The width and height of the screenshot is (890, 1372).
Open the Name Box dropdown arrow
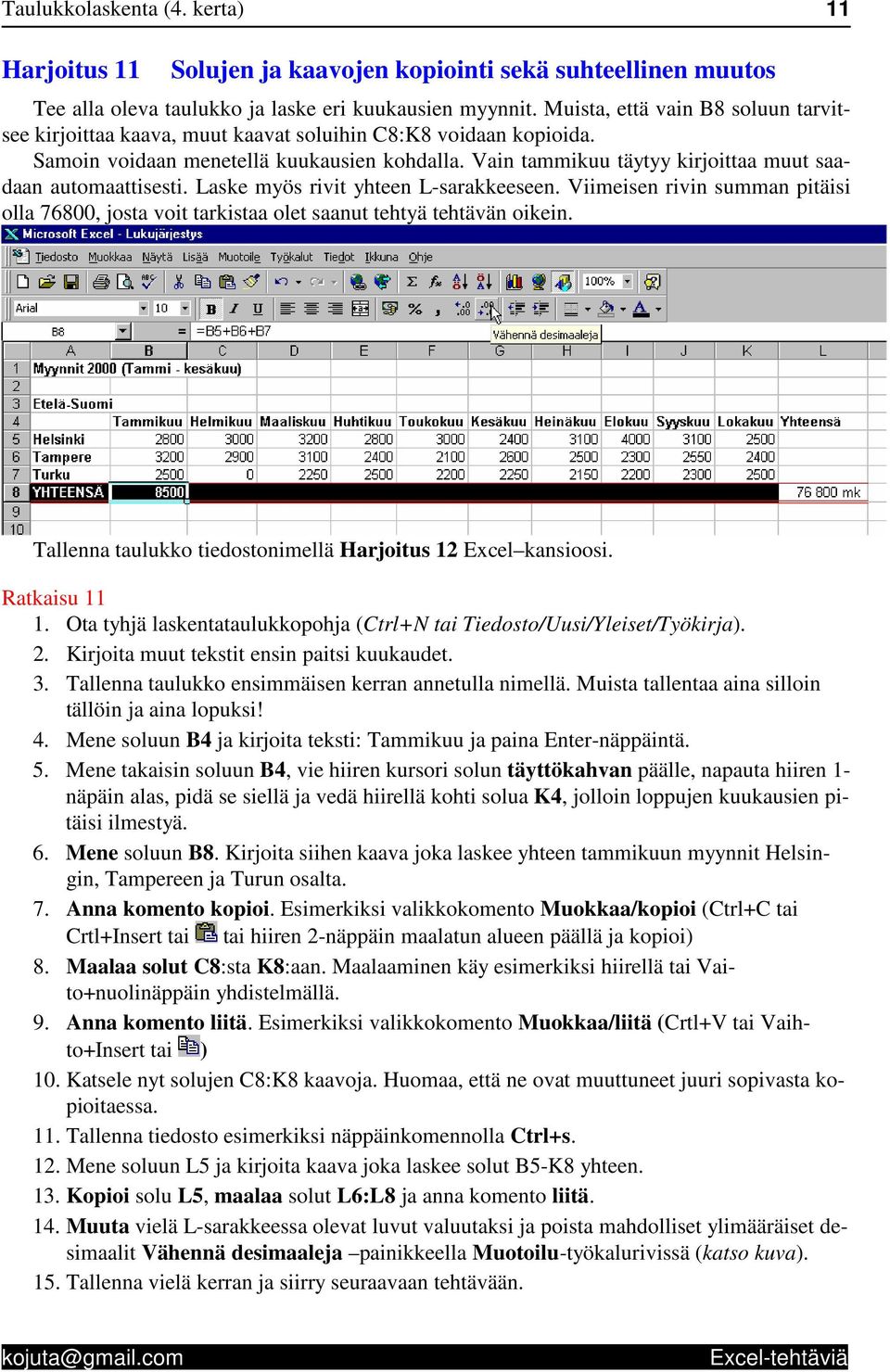tap(122, 331)
